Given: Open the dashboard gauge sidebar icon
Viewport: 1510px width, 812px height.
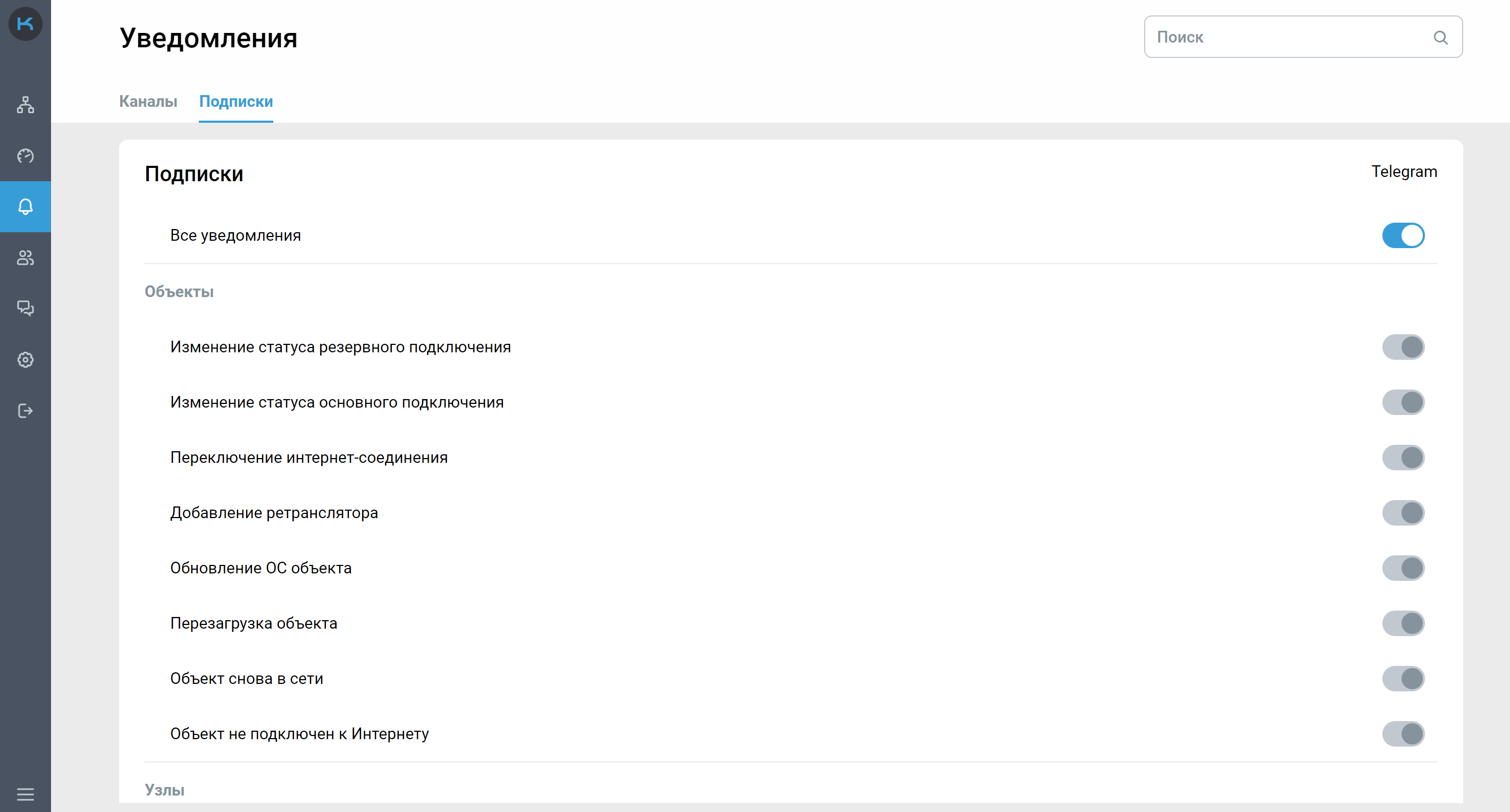Looking at the screenshot, I should tap(25, 156).
